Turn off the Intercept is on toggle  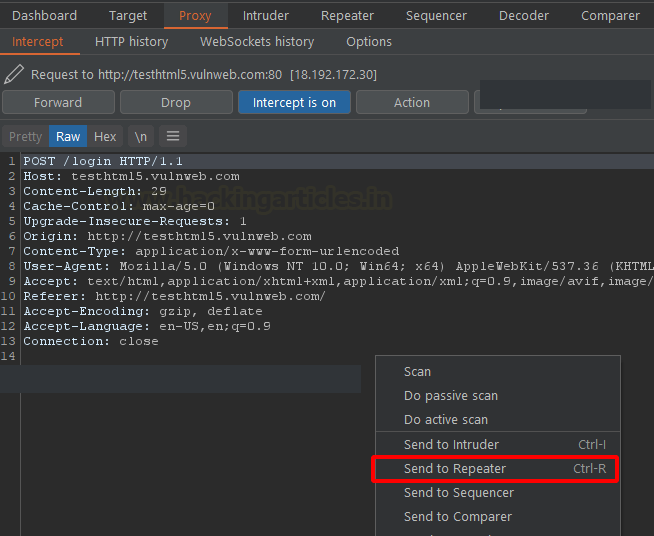pos(294,102)
